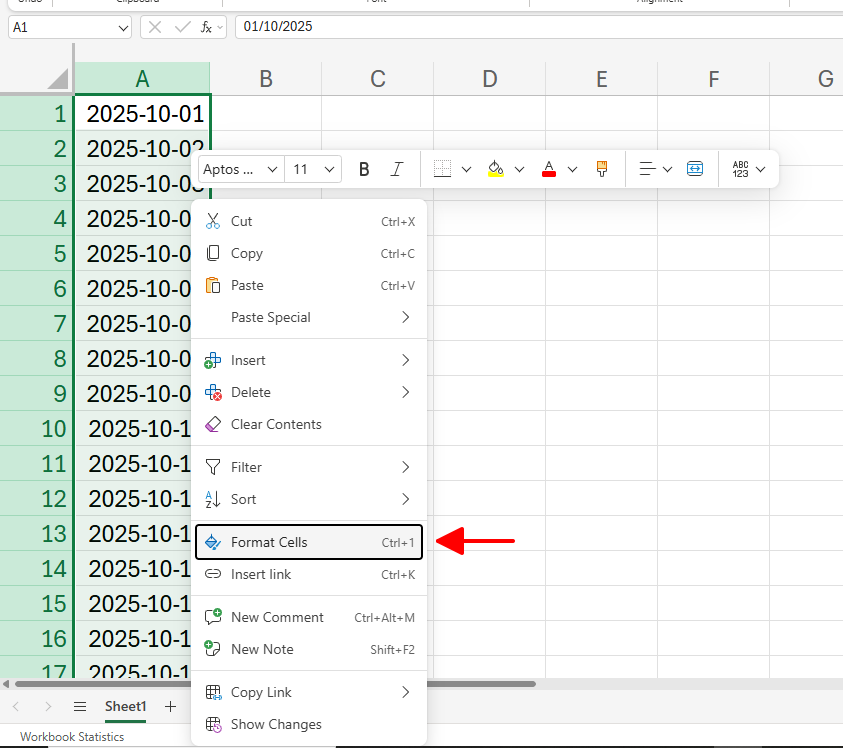The height and width of the screenshot is (748, 843).
Task: Toggle Italic in mini toolbar
Action: point(397,169)
